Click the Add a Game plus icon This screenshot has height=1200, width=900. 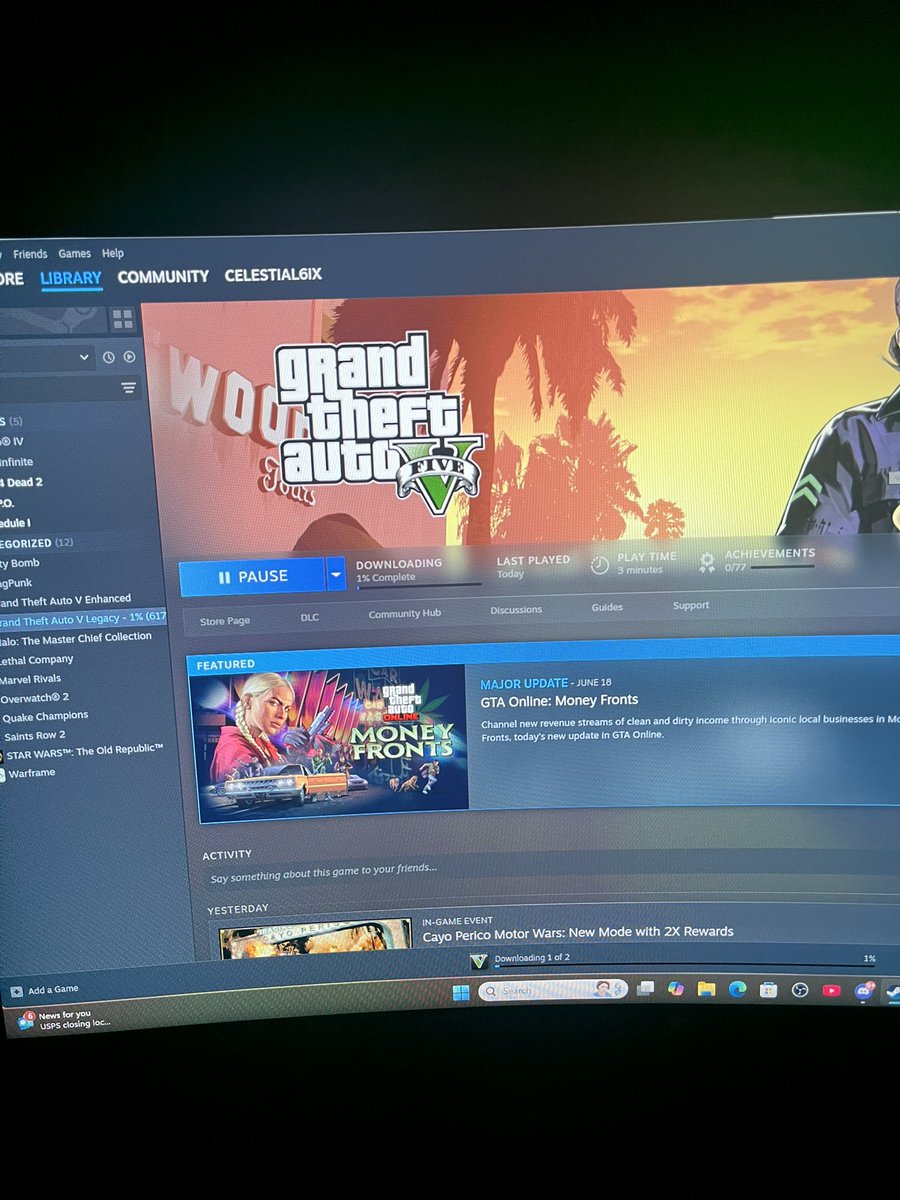click(x=15, y=992)
